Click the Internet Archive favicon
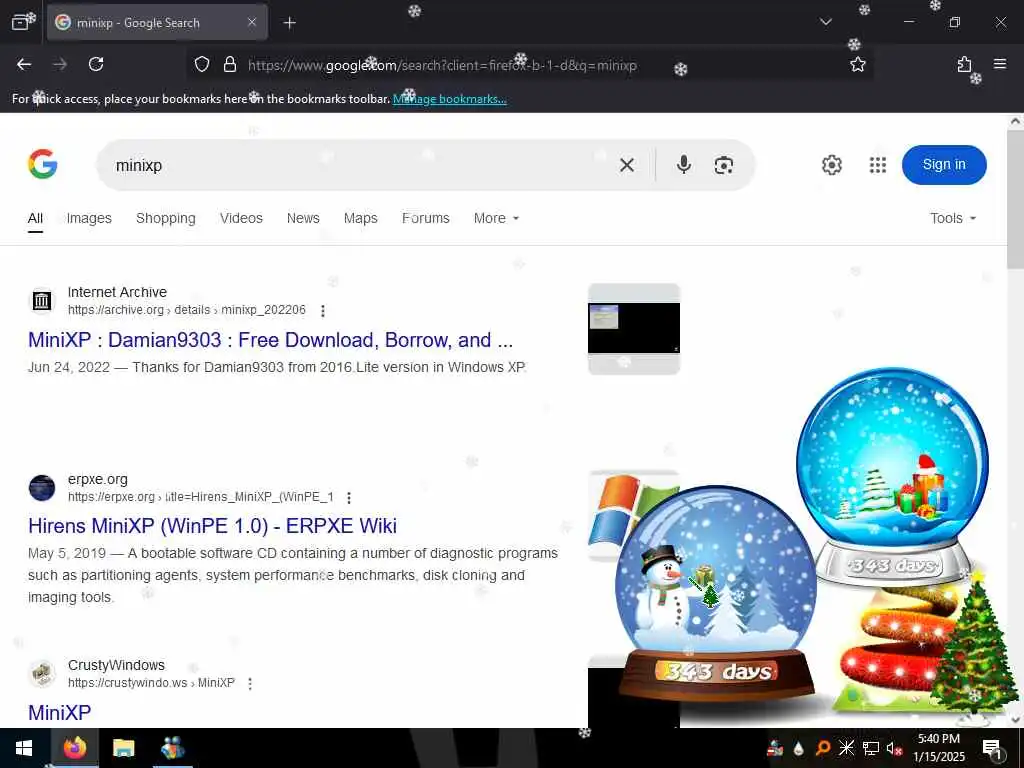 point(42,301)
